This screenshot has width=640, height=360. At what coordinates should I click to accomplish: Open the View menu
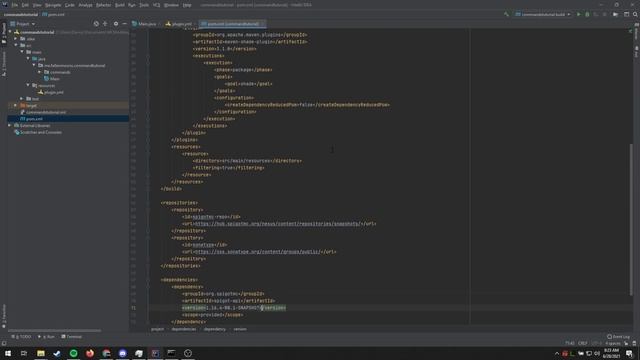coord(37,5)
